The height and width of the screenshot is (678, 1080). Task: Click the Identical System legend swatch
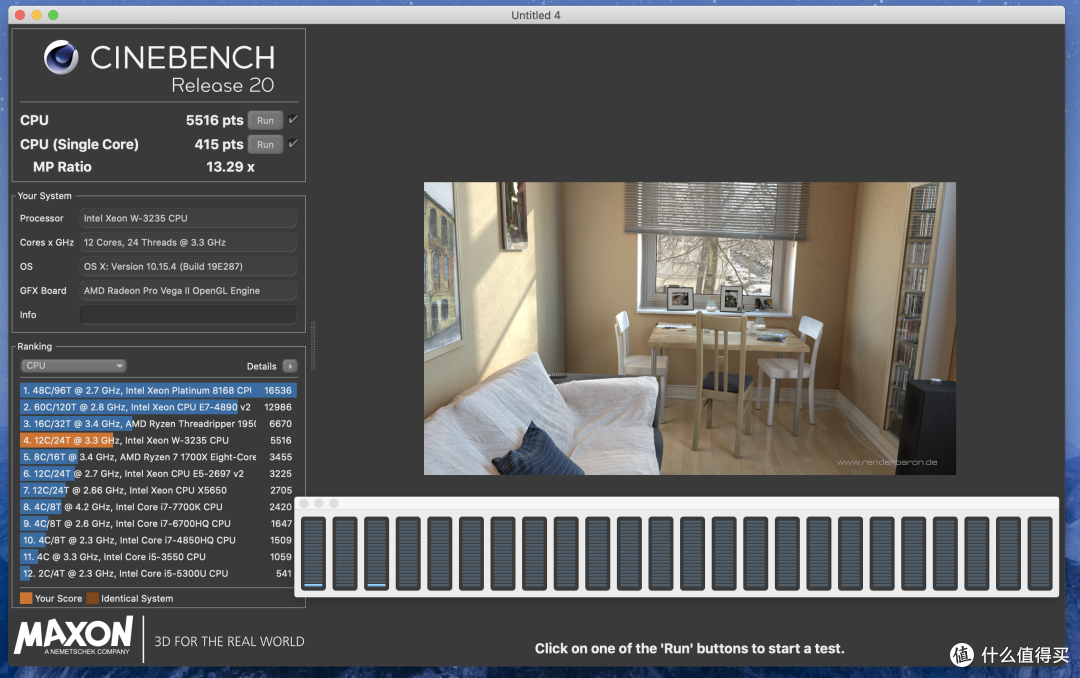pos(92,598)
